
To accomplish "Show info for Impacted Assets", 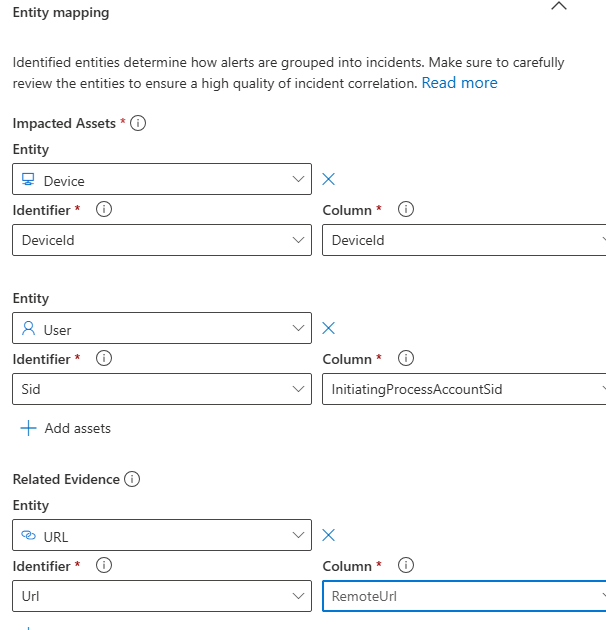I will click(x=138, y=123).
